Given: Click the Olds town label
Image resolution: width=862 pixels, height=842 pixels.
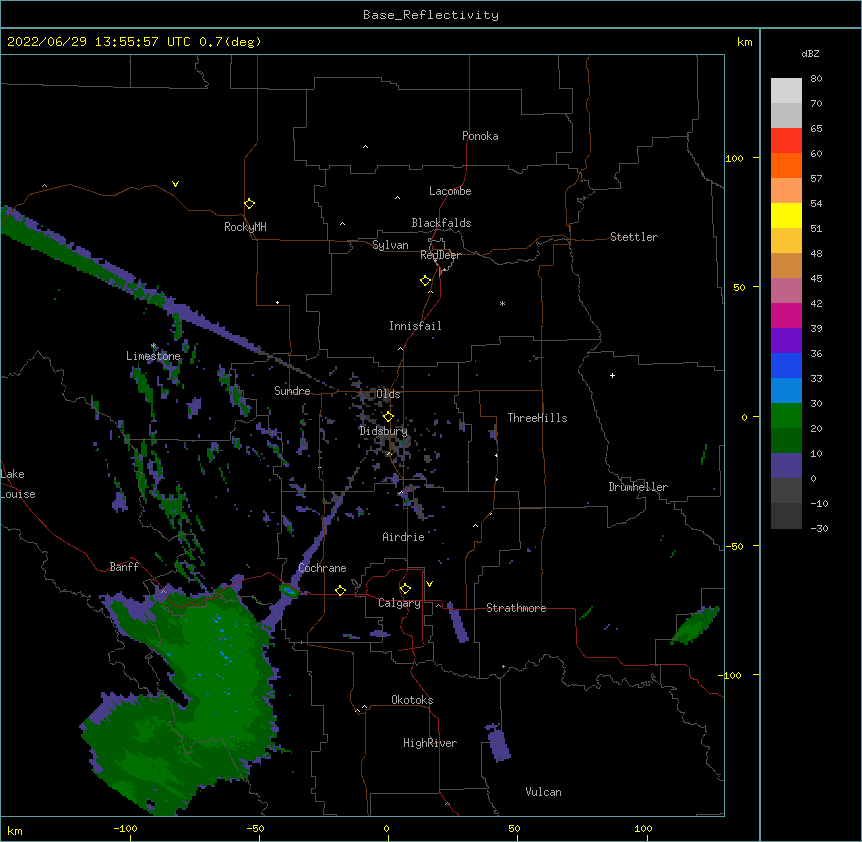Looking at the screenshot, I should (x=388, y=394).
